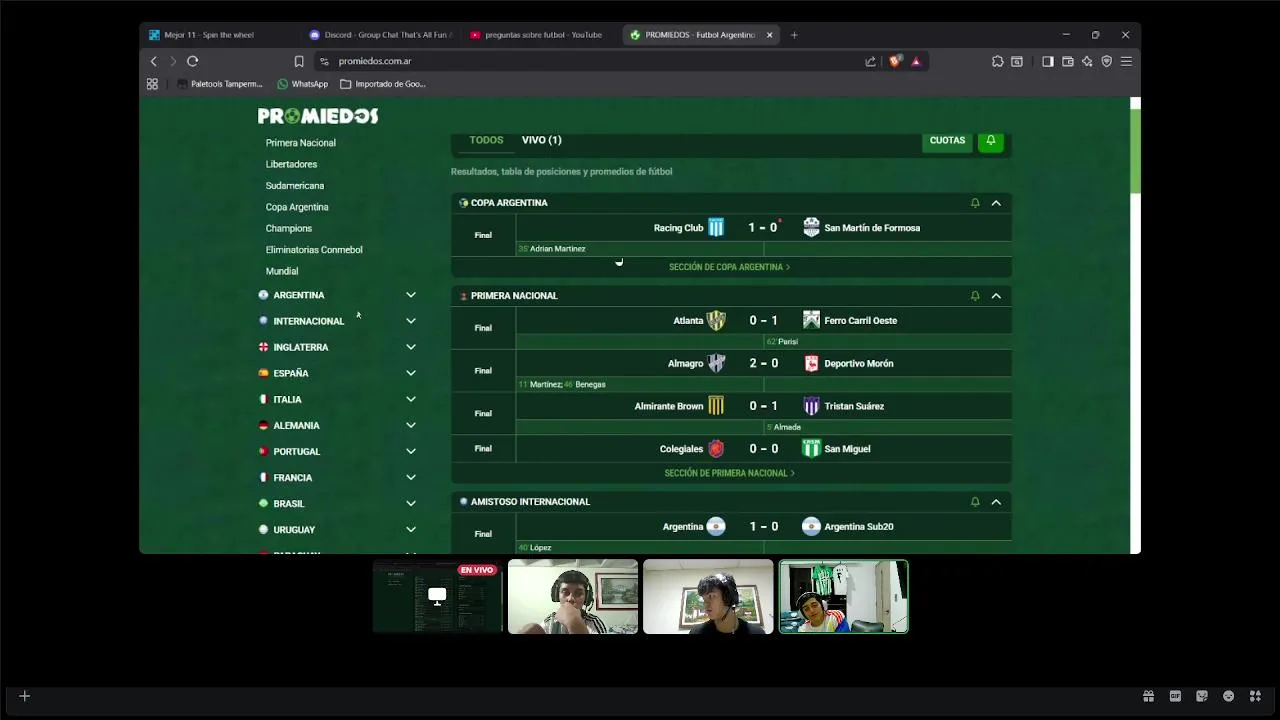Image resolution: width=1280 pixels, height=720 pixels.
Task: Click the Racing Club team crest
Action: [x=716, y=228]
